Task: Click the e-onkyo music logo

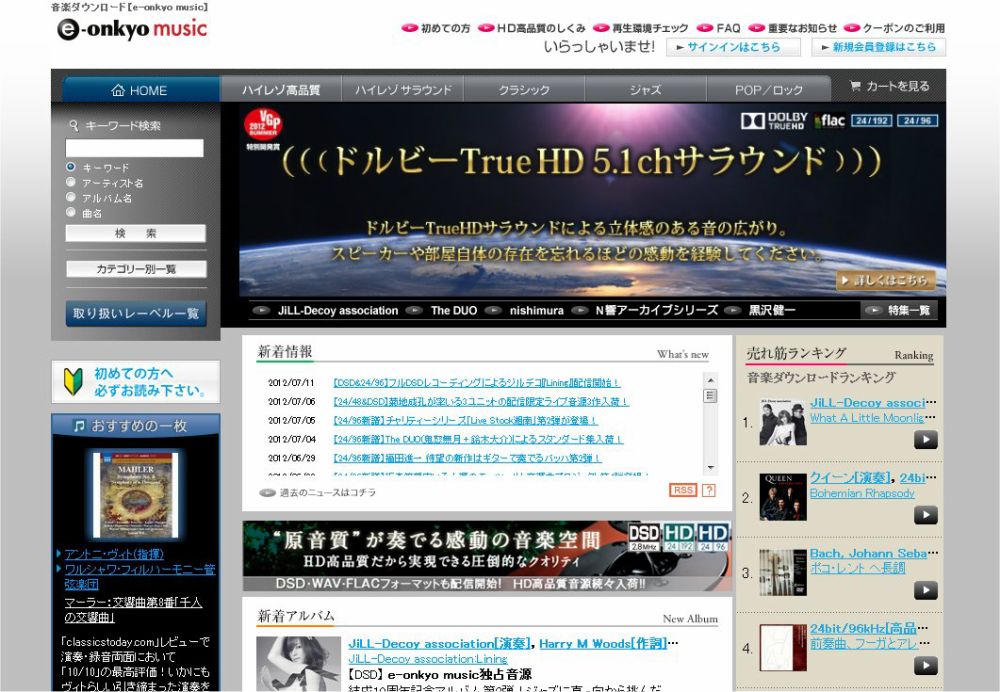Action: coord(132,29)
